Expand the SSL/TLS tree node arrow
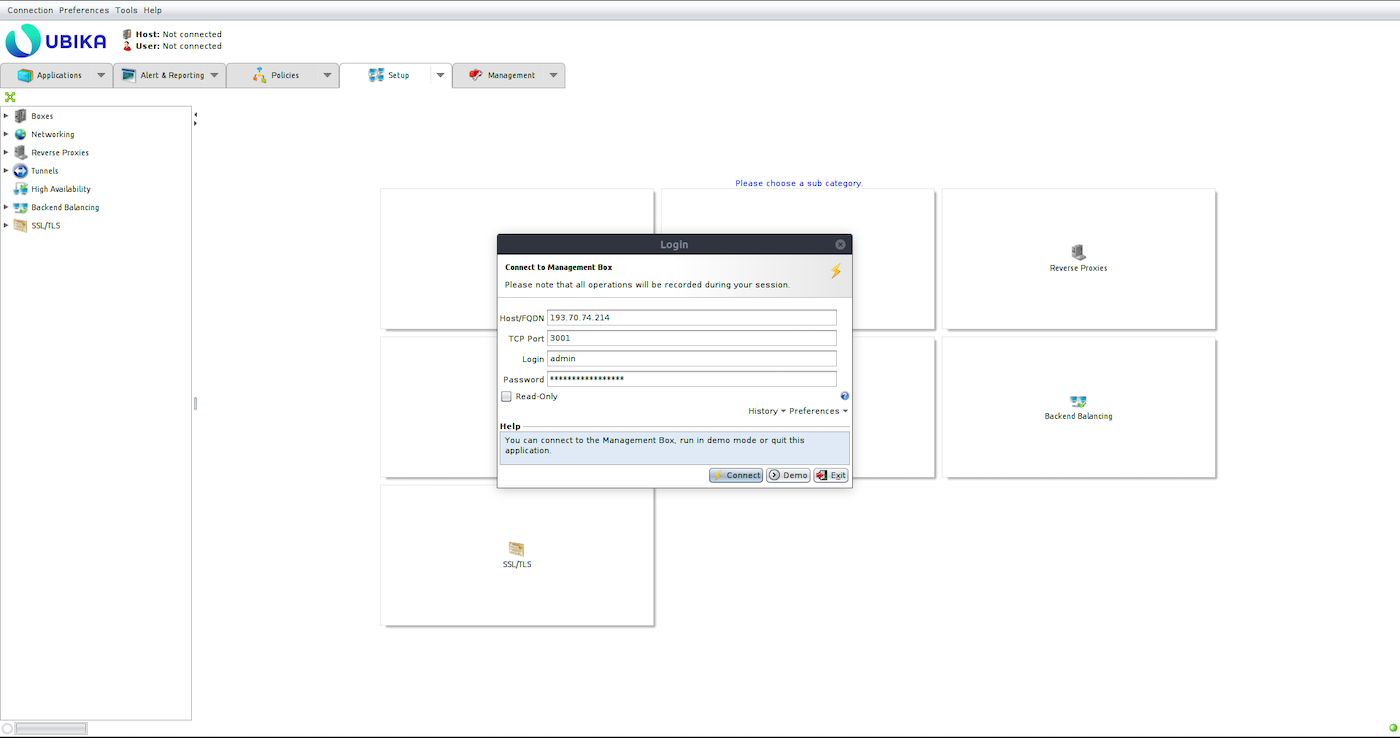This screenshot has width=1400, height=738. coord(6,225)
